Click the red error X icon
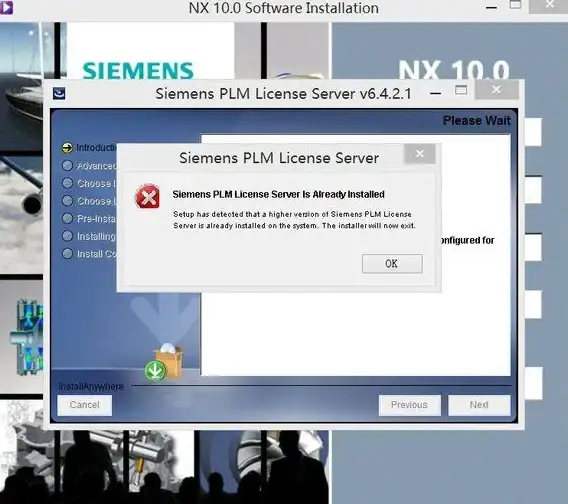 coord(148,196)
